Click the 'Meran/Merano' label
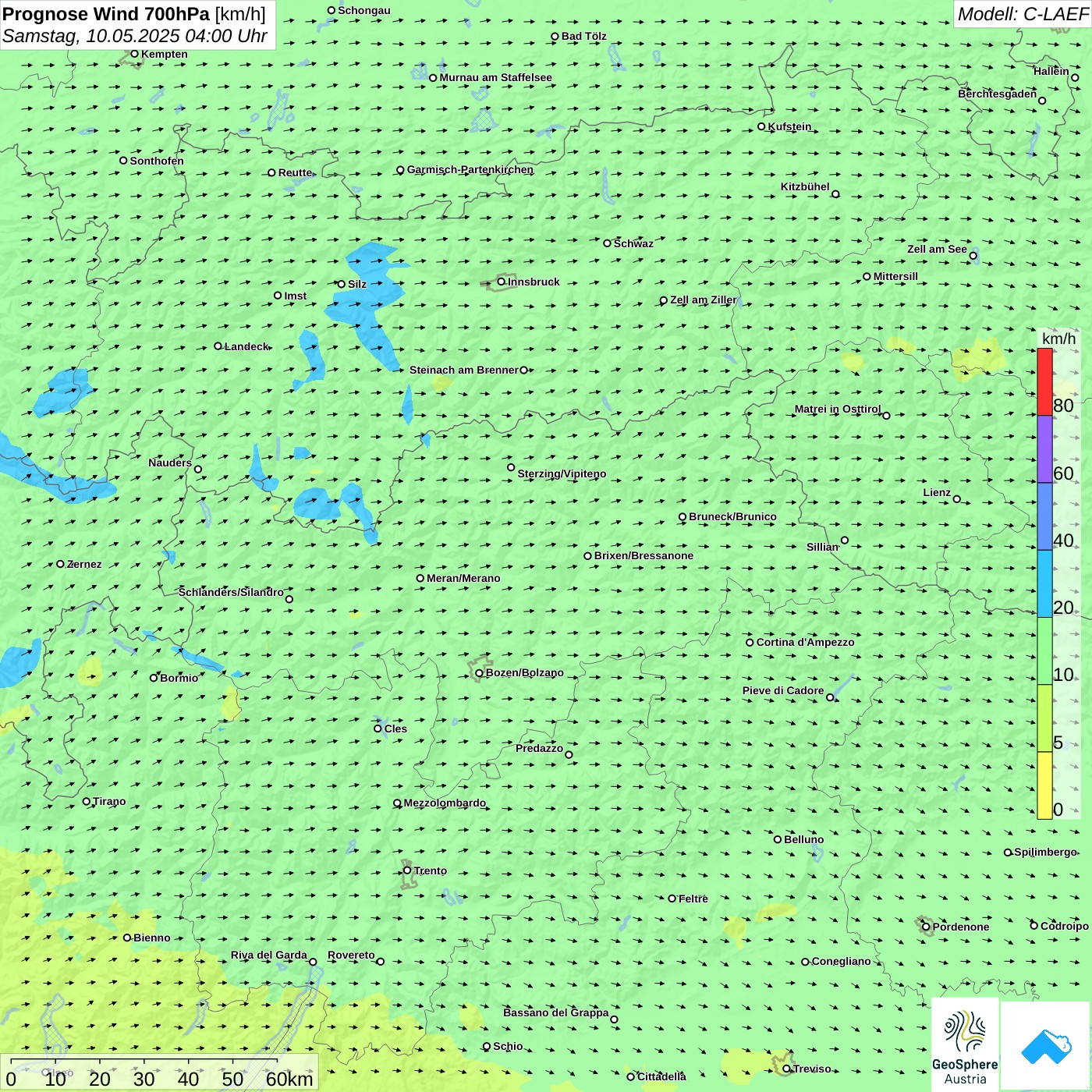 (x=463, y=578)
